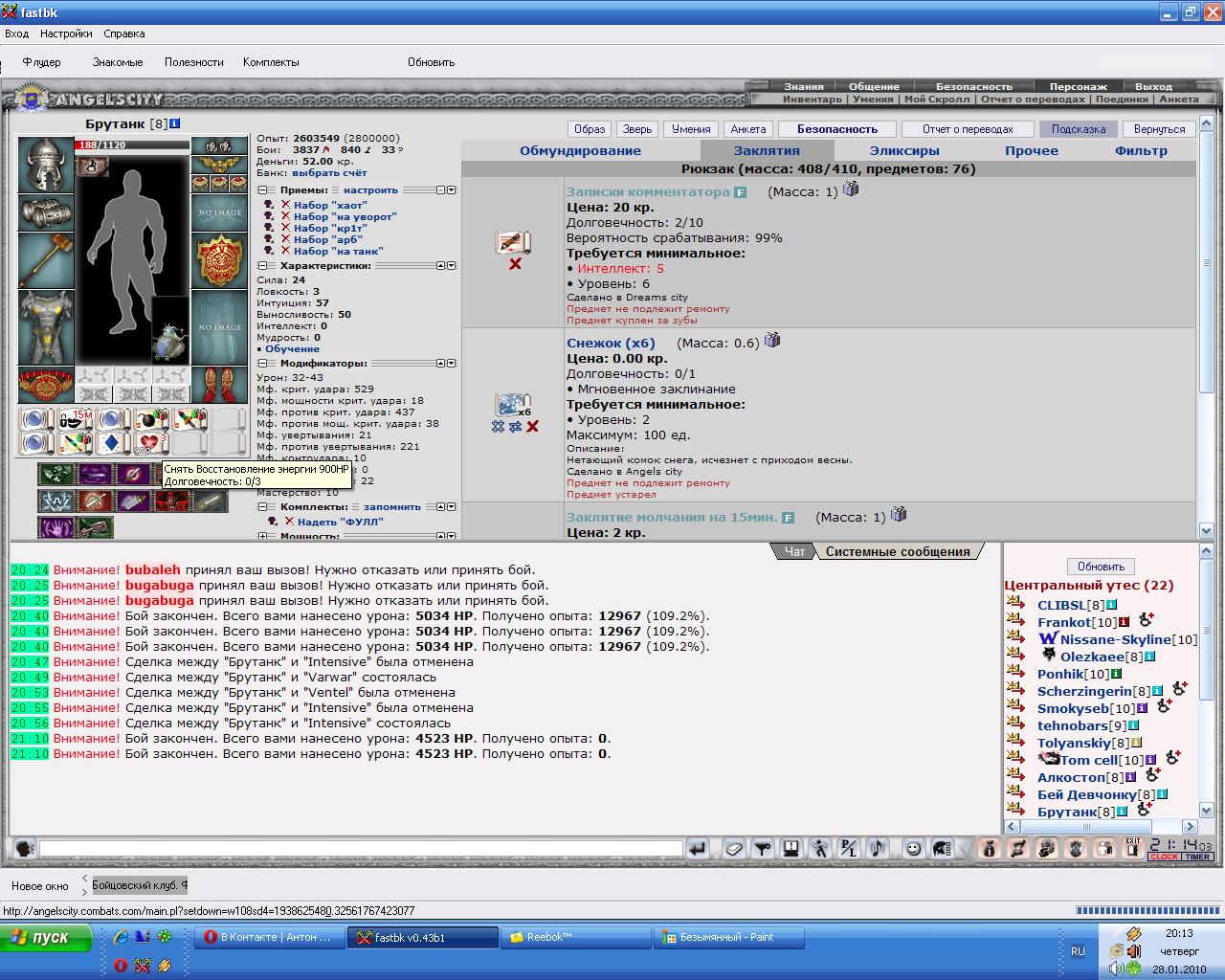
Task: Move the Модификаторы section down with arrow
Action: (452, 364)
